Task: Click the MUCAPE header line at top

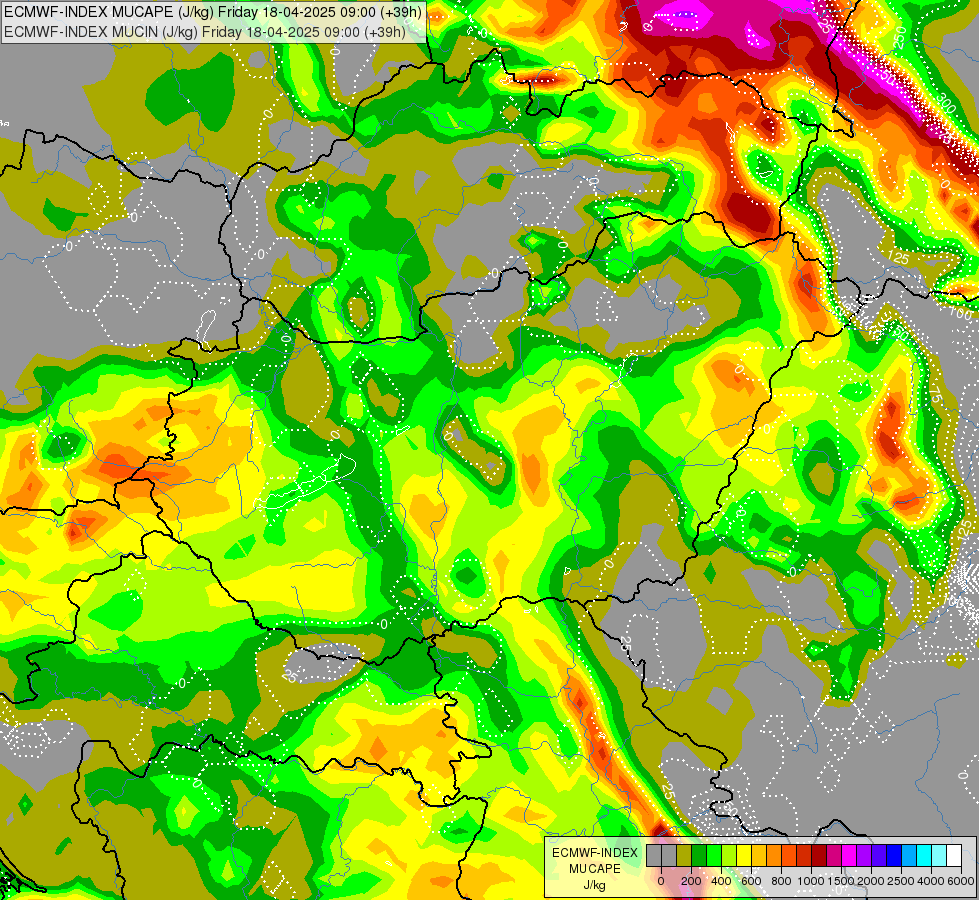Action: [x=213, y=12]
